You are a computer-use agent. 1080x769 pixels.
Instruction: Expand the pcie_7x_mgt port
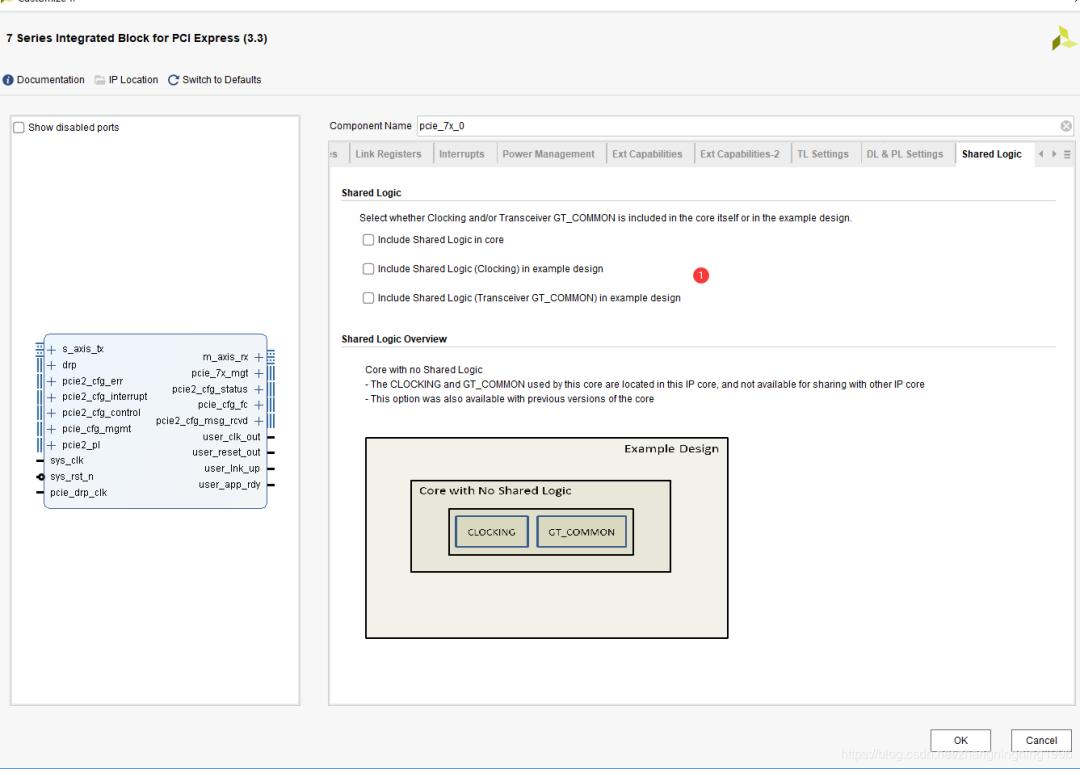(258, 373)
